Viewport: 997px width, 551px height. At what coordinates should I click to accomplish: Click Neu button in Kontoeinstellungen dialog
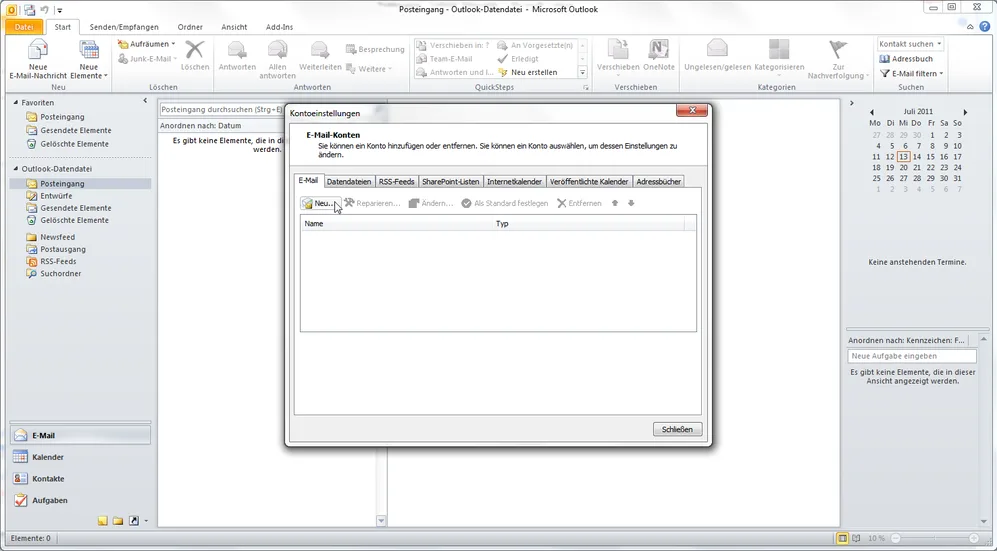pos(319,203)
